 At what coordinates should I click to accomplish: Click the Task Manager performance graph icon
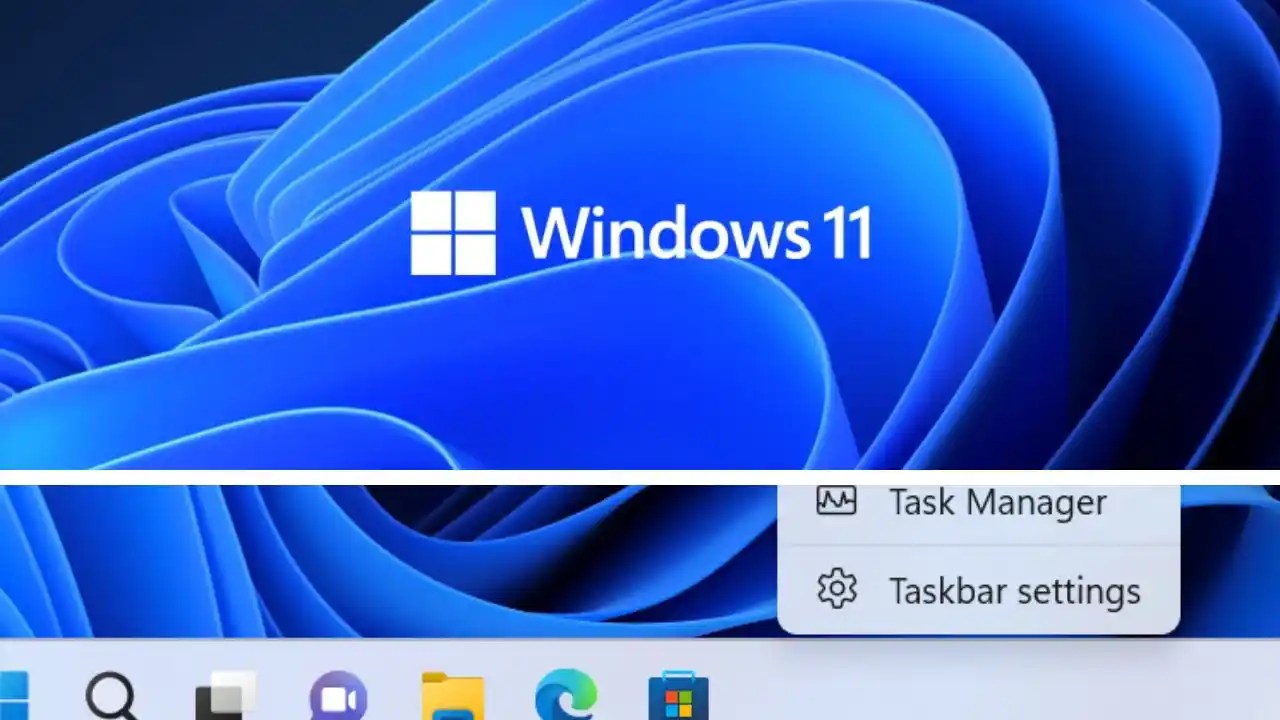836,502
